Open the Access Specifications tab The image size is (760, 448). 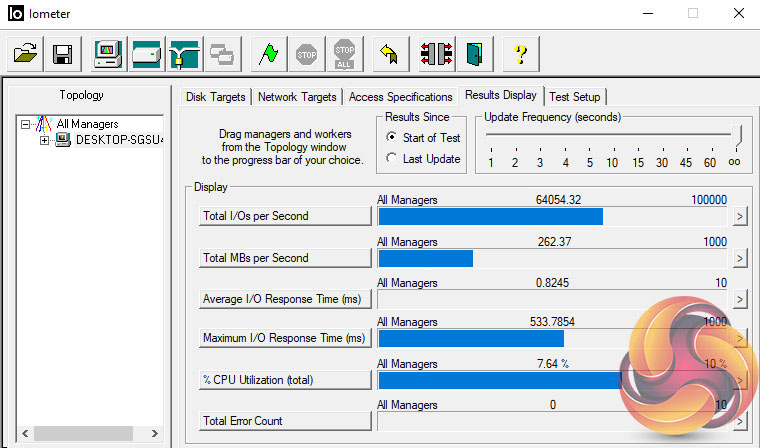coord(400,97)
